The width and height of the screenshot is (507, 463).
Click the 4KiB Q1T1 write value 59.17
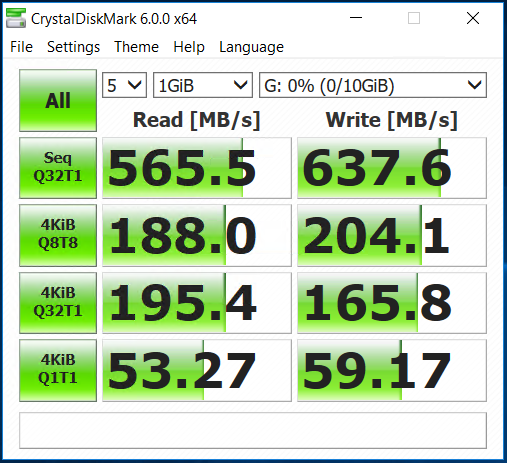pyautogui.click(x=392, y=370)
